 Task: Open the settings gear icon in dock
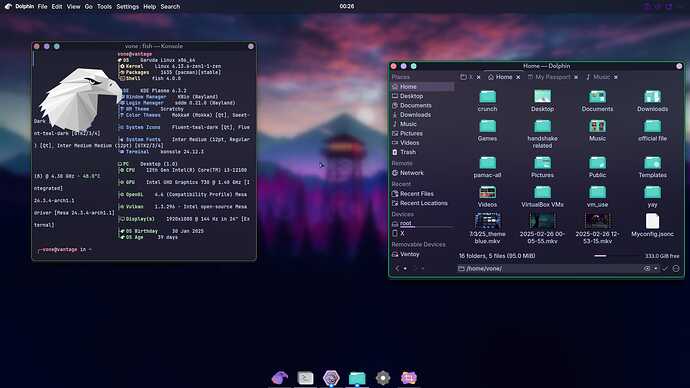point(383,377)
